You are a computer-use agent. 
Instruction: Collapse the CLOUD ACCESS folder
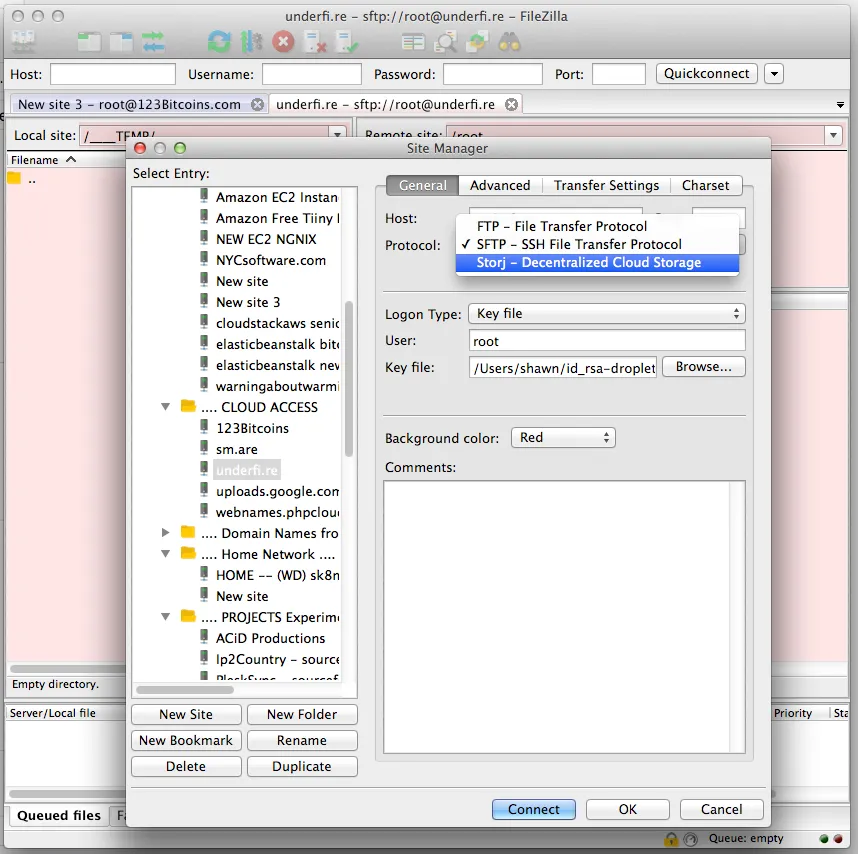[x=165, y=406]
